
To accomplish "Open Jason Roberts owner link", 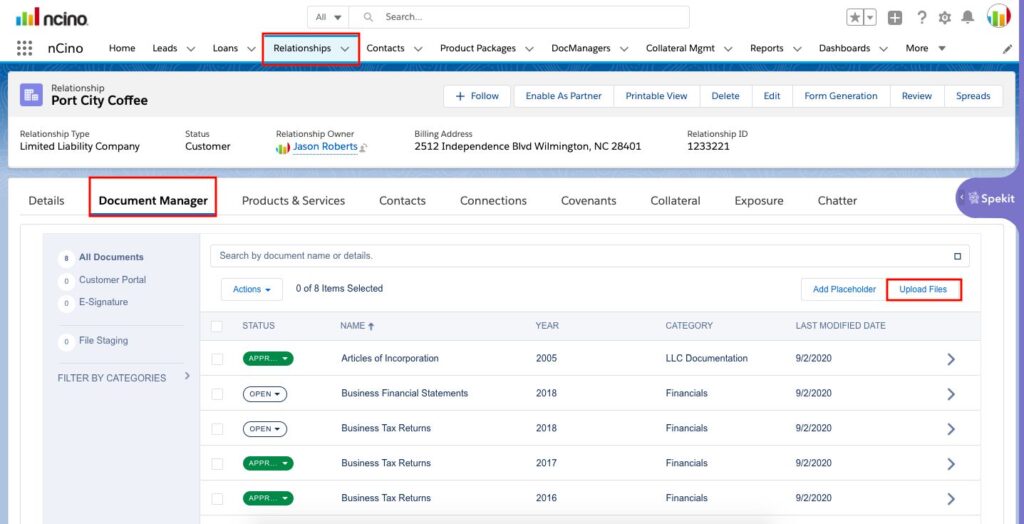I will pos(325,147).
